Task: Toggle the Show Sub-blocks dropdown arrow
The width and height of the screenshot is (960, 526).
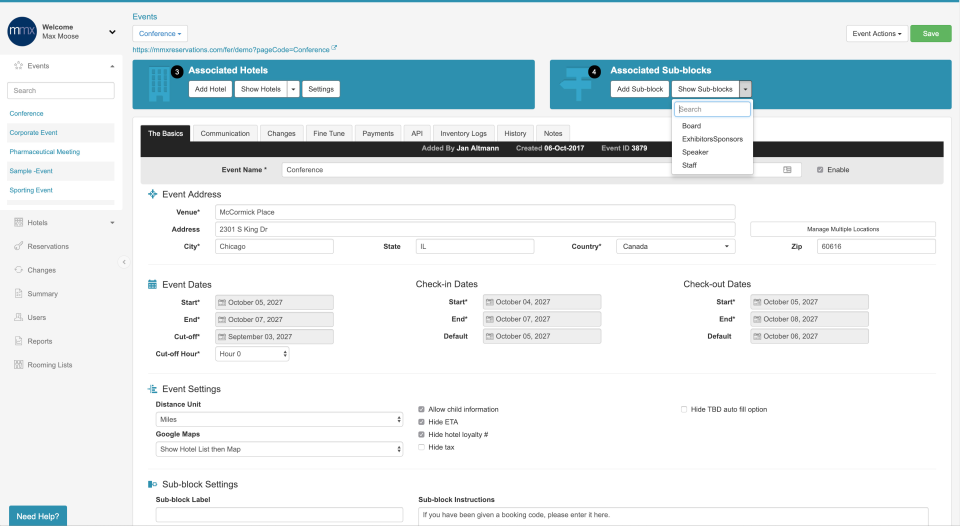Action: tap(745, 89)
